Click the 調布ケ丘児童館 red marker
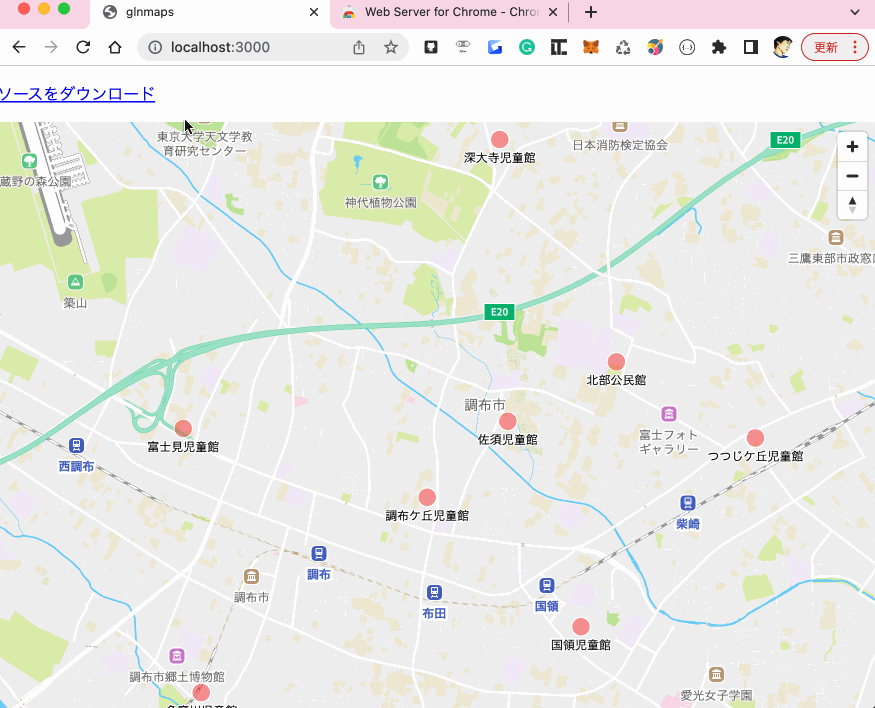Screen dimensions: 875x708 click(x=427, y=497)
